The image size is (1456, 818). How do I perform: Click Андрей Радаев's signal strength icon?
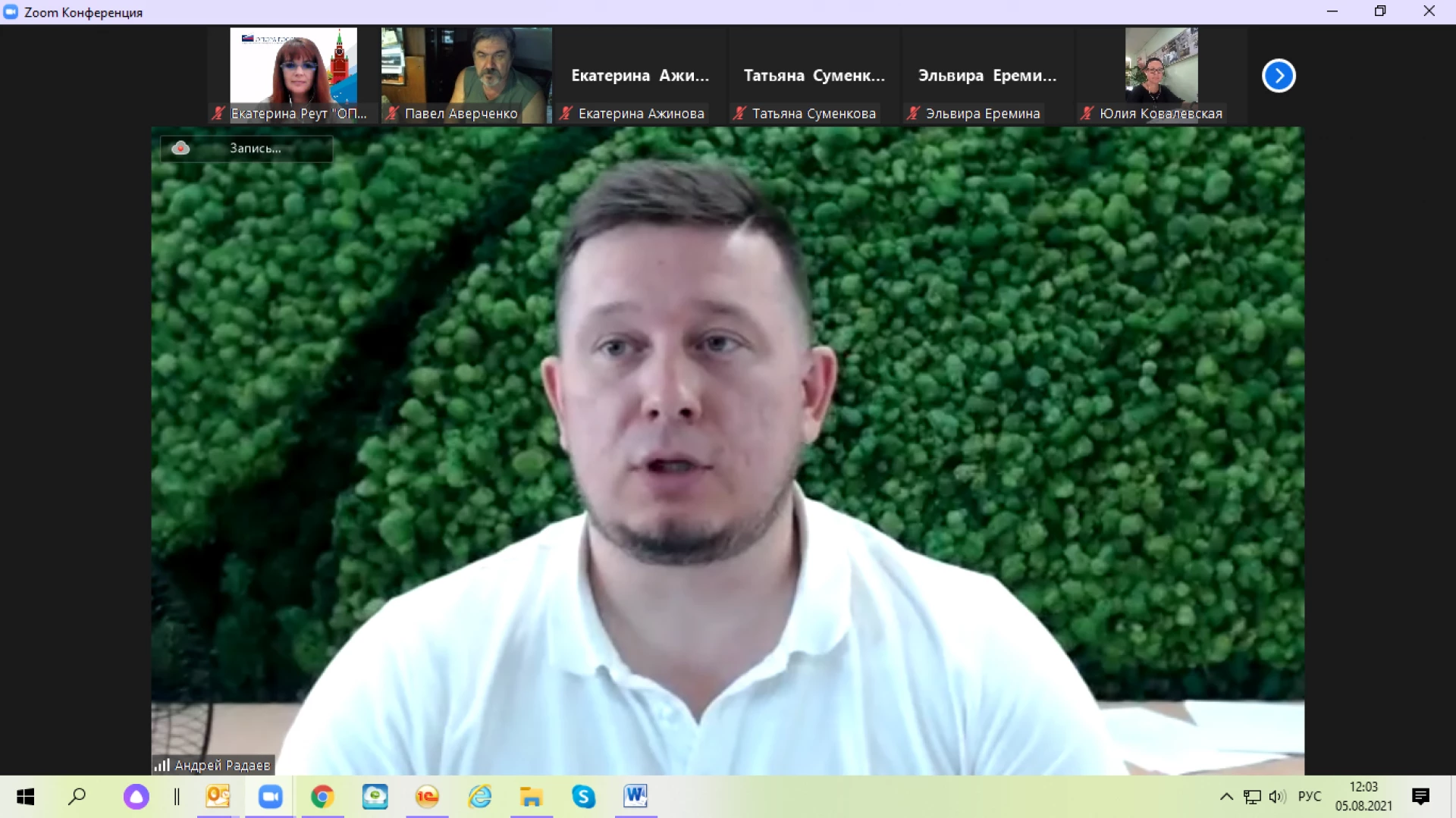pos(162,765)
